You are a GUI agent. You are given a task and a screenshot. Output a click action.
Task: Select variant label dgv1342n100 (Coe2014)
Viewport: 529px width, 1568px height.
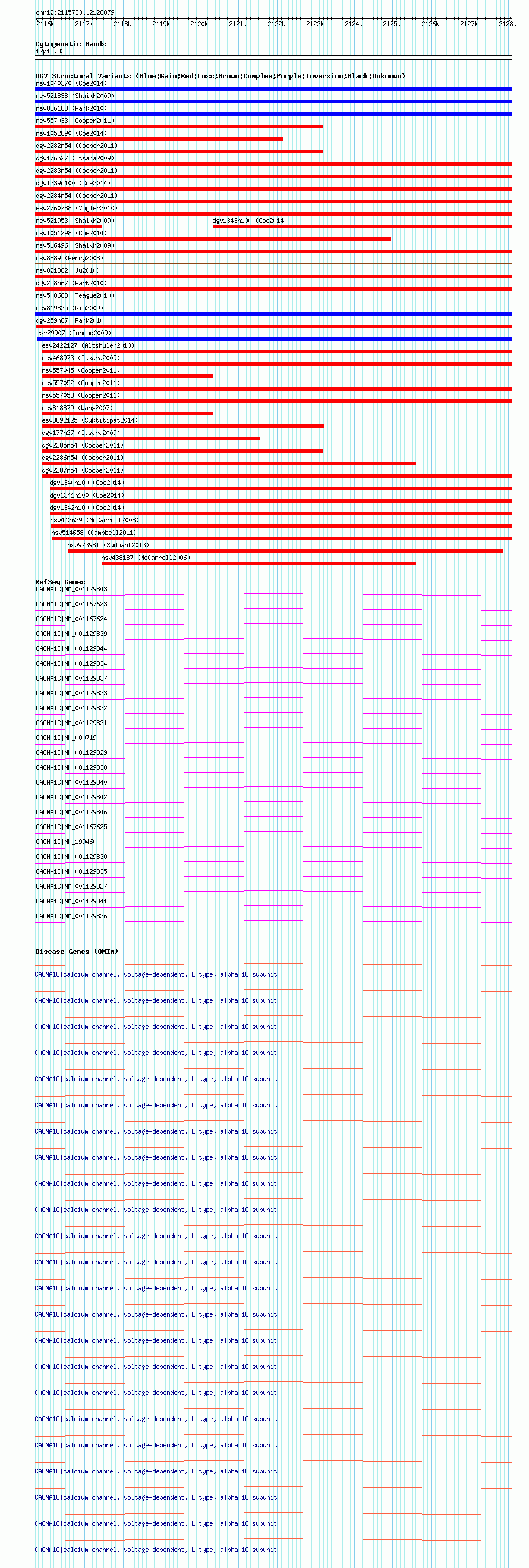click(x=87, y=508)
